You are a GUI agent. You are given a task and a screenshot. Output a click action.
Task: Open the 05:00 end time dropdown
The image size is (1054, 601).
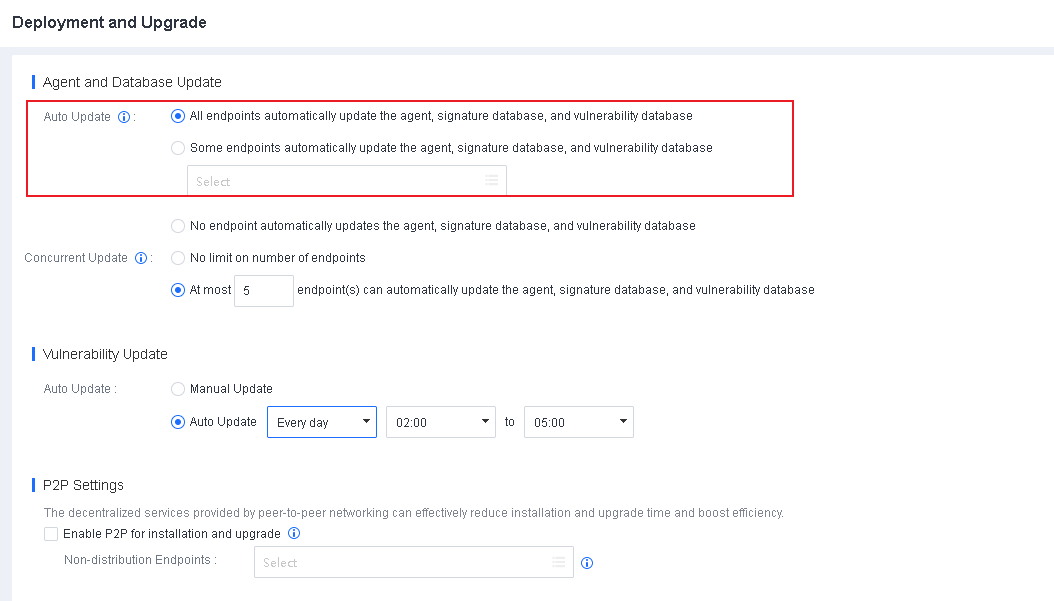click(578, 422)
